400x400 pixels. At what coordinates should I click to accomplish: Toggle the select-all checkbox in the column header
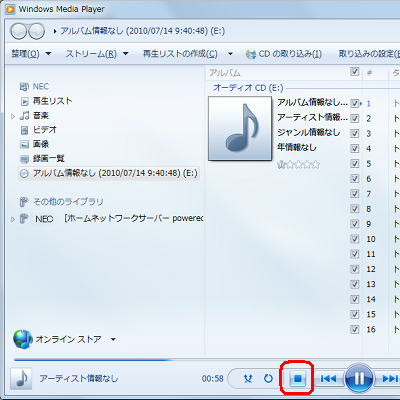(x=355, y=72)
